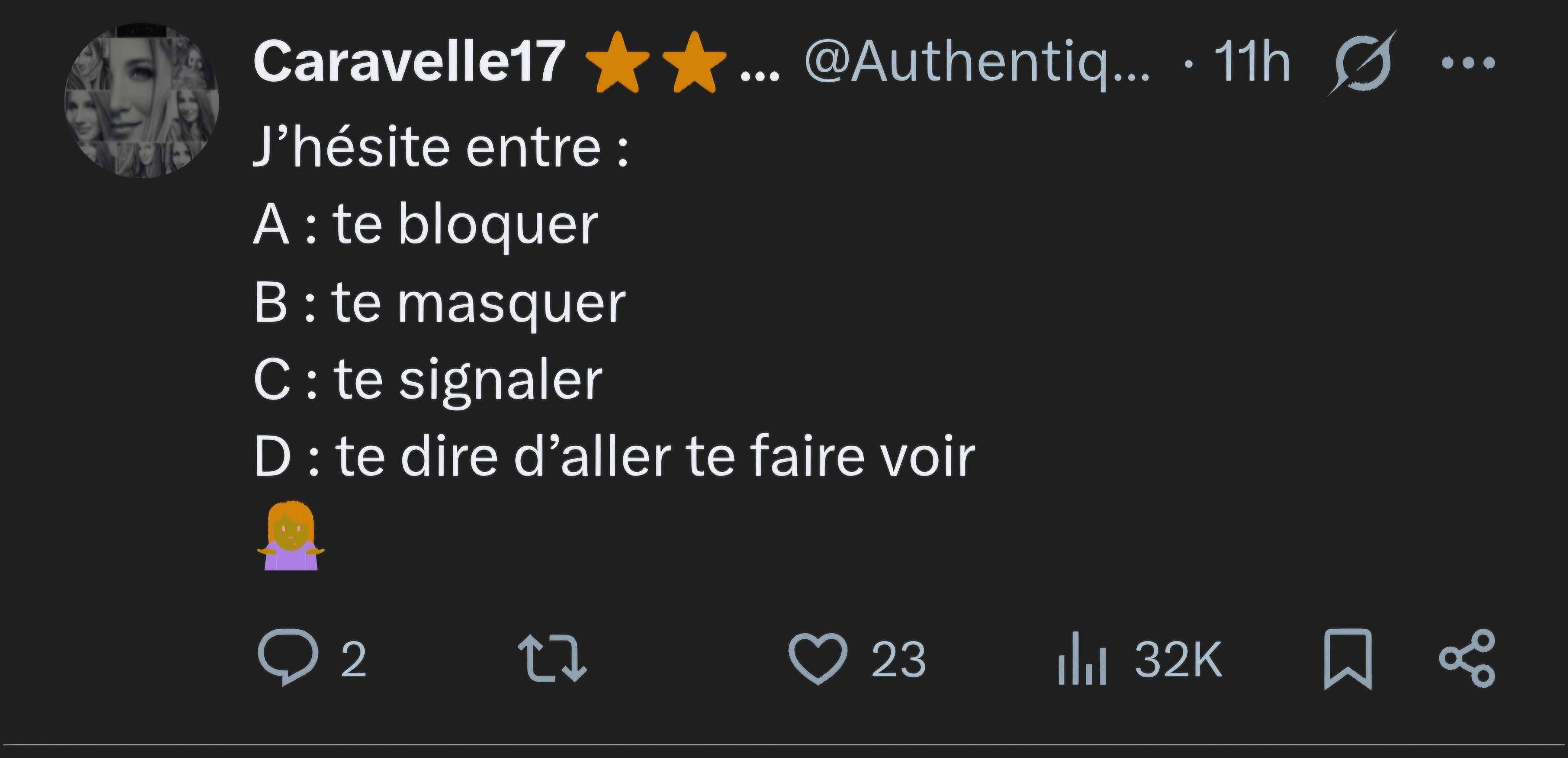Open the reply speech bubble icon
1568x758 pixels.
pos(288,657)
